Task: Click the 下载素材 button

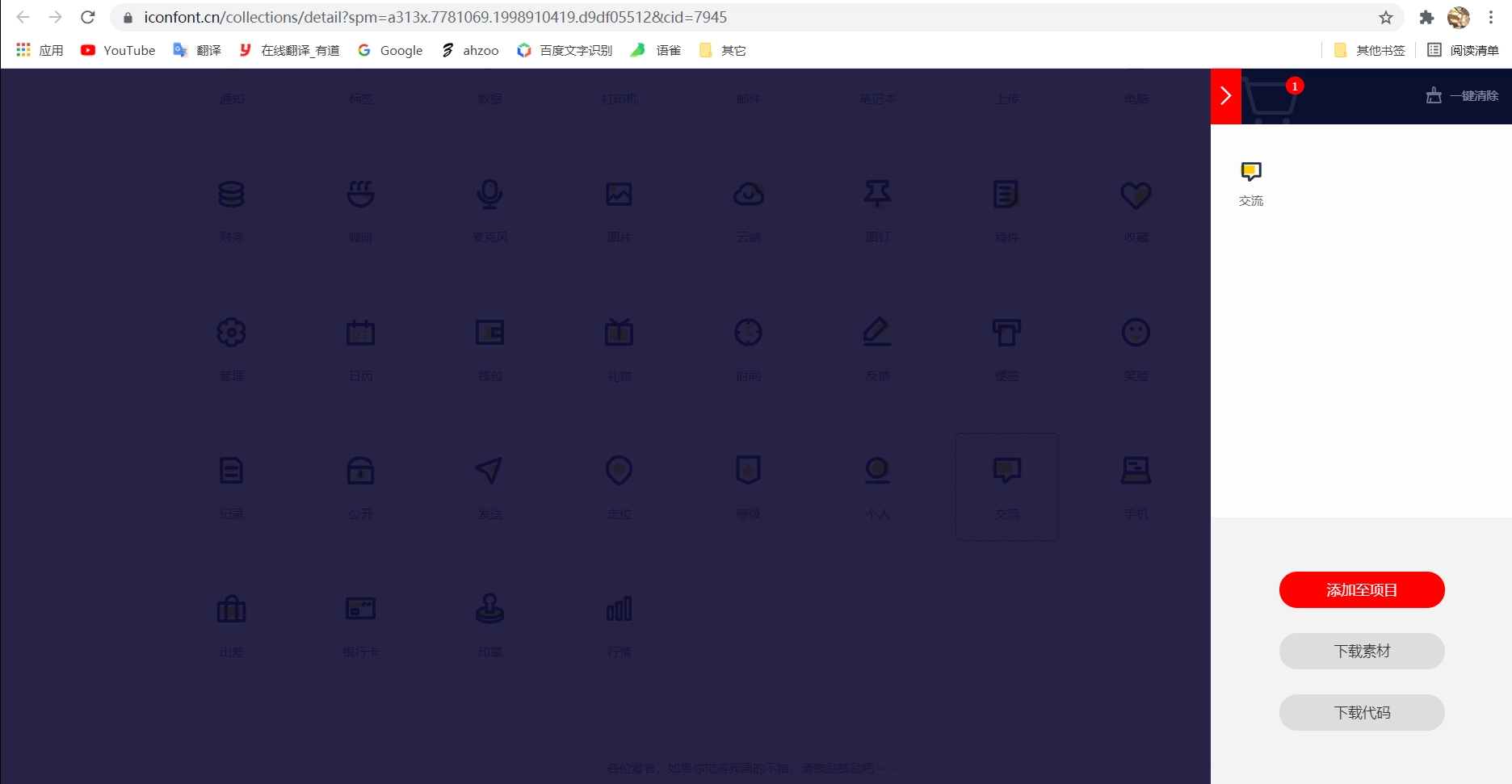Action: tap(1361, 652)
